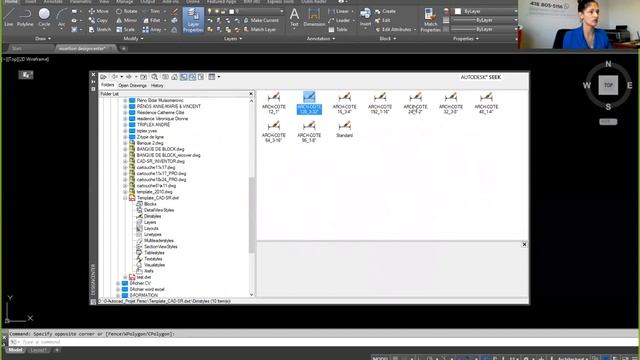The height and width of the screenshot is (360, 640).
Task: Expand the Annotation panel
Action: (x=320, y=38)
